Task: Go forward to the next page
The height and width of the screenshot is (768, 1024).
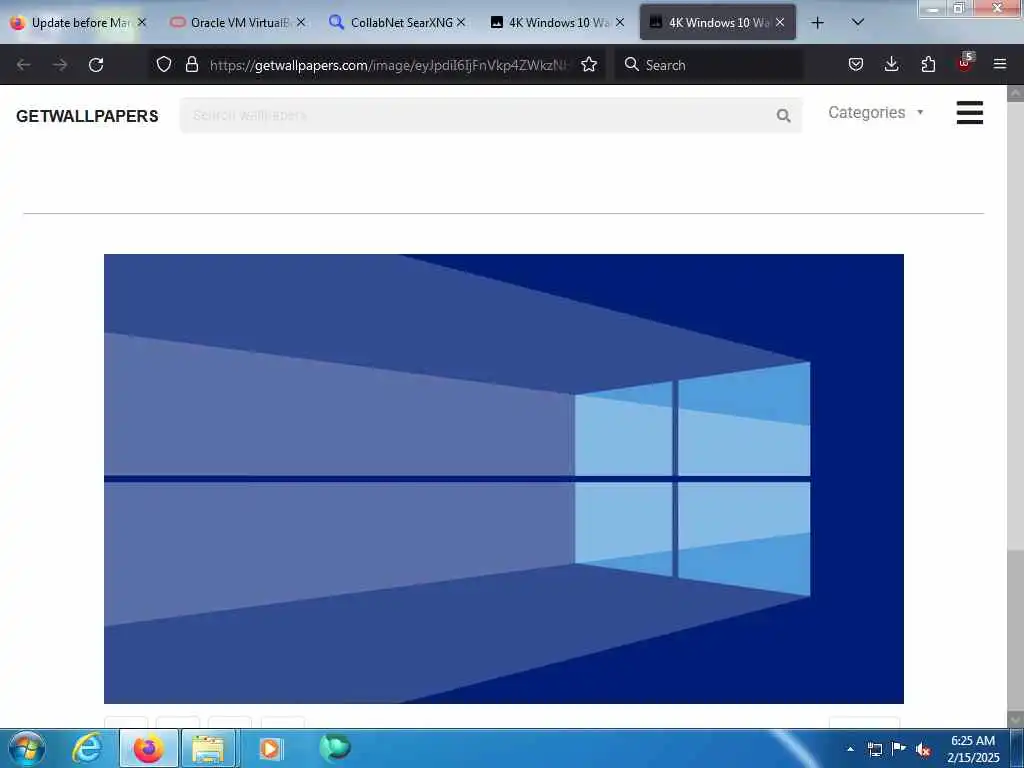Action: click(x=60, y=65)
